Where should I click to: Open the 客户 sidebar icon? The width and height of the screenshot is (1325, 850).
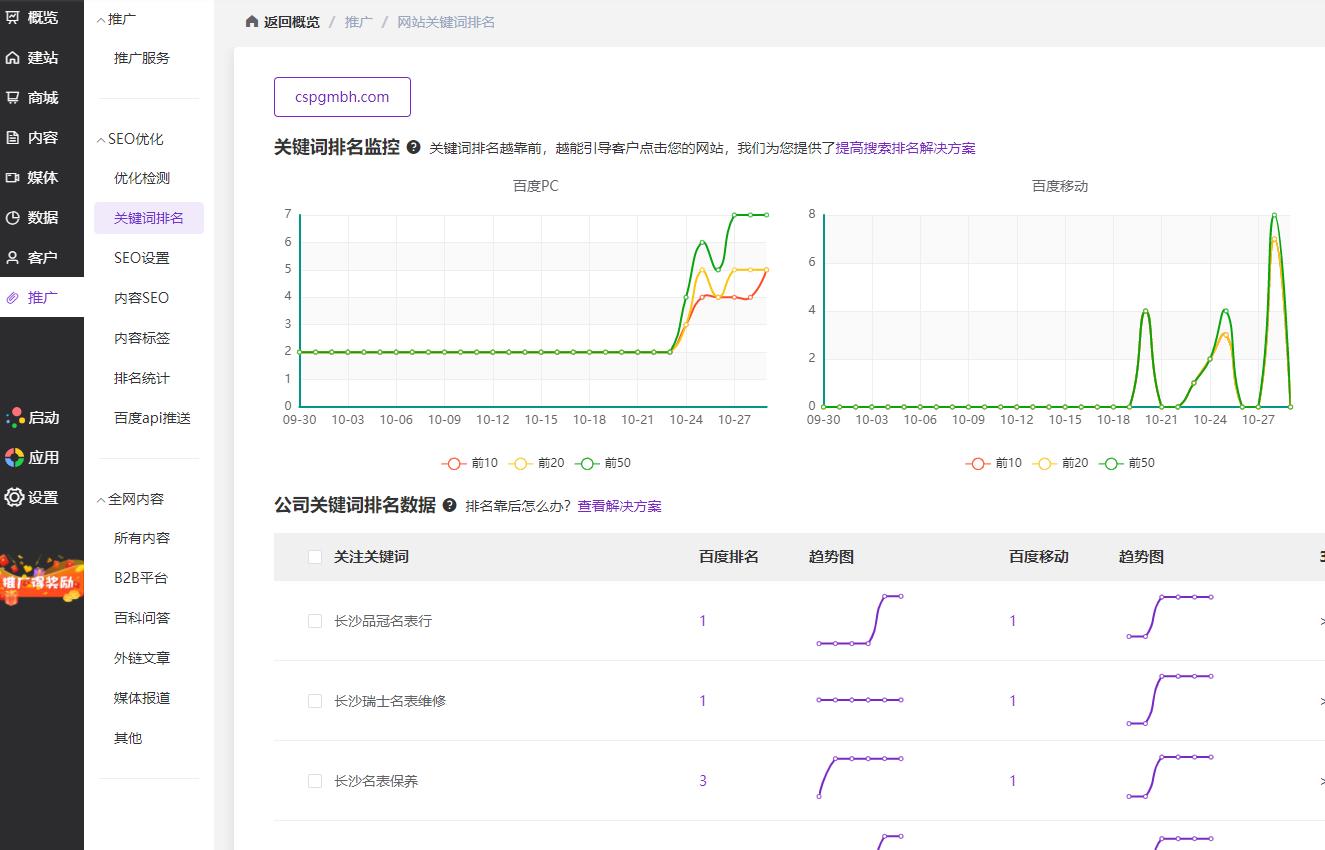coord(42,257)
